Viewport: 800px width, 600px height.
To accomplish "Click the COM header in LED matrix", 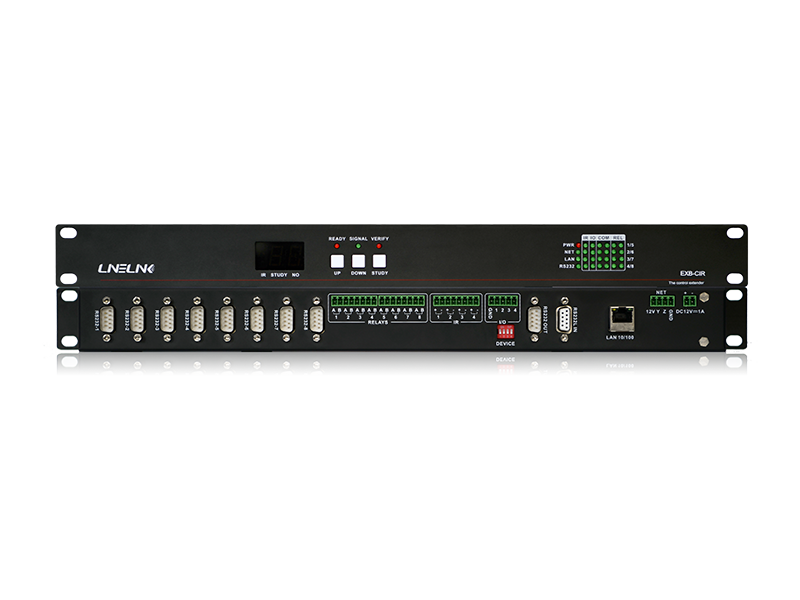I will pos(604,238).
